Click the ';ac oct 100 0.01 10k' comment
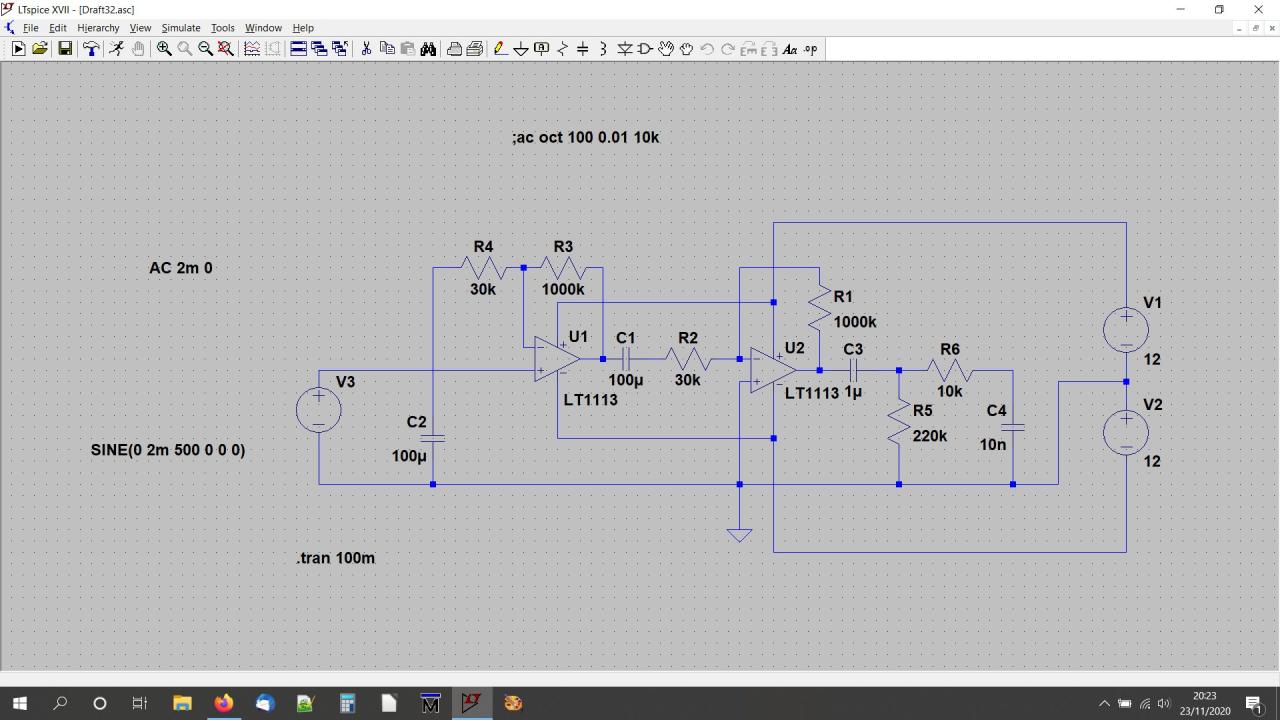Image resolution: width=1280 pixels, height=720 pixels. [586, 137]
